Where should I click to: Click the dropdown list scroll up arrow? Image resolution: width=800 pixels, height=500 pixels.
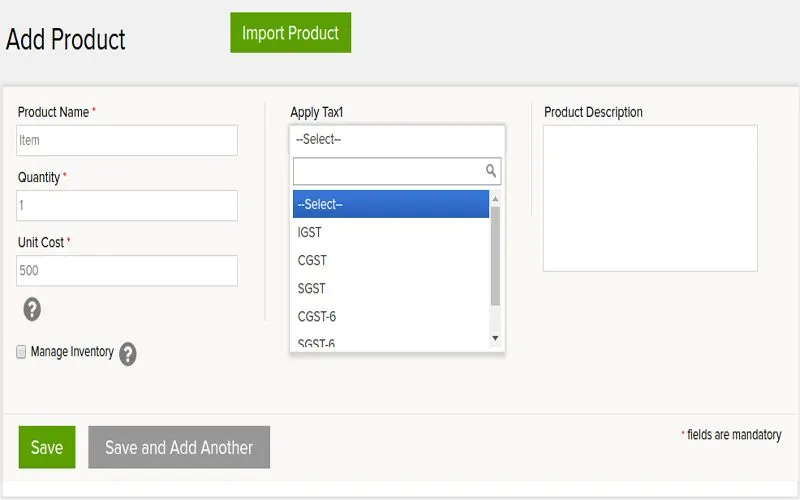495,199
